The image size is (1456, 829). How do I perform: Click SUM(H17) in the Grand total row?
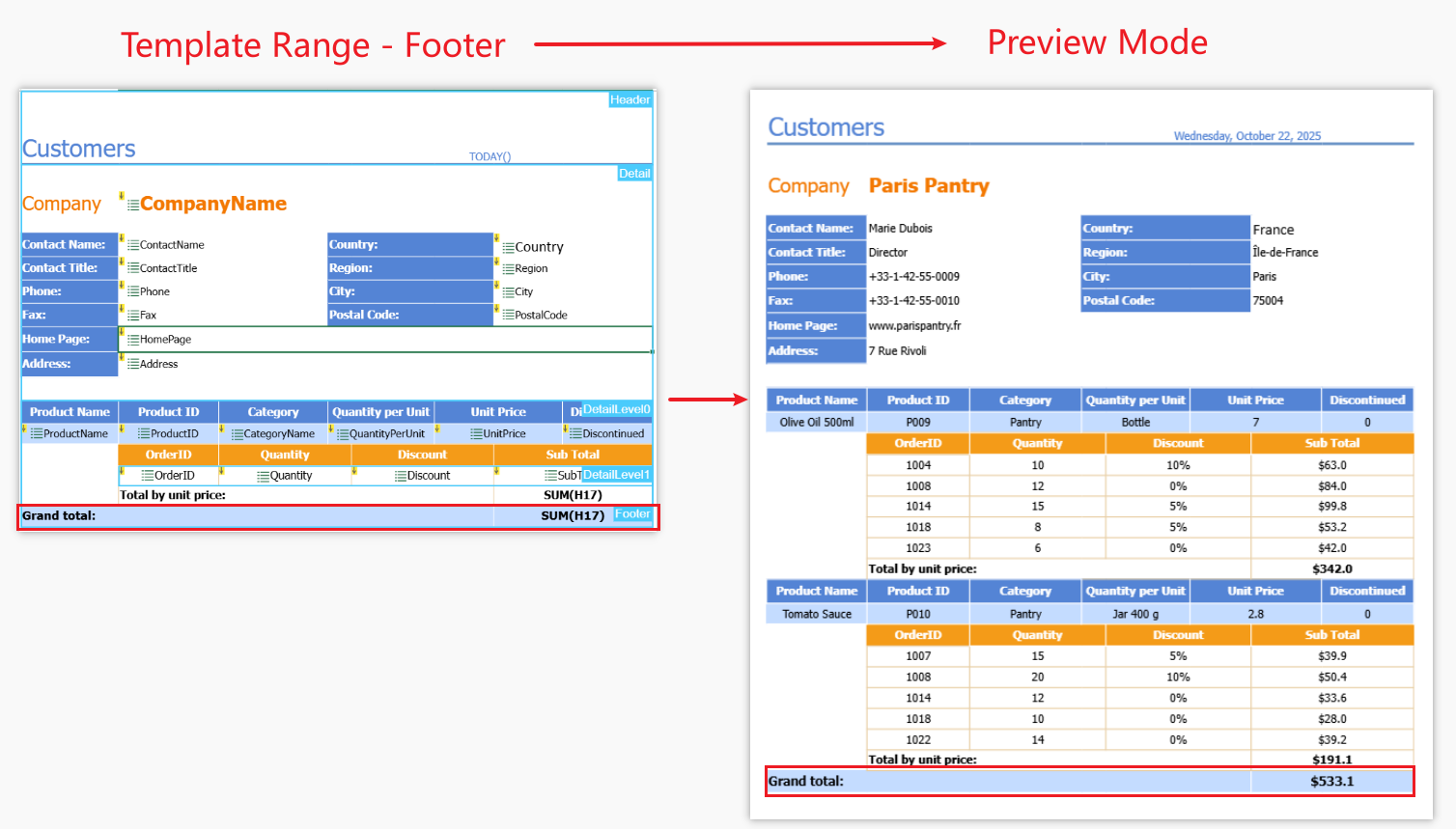pyautogui.click(x=572, y=516)
